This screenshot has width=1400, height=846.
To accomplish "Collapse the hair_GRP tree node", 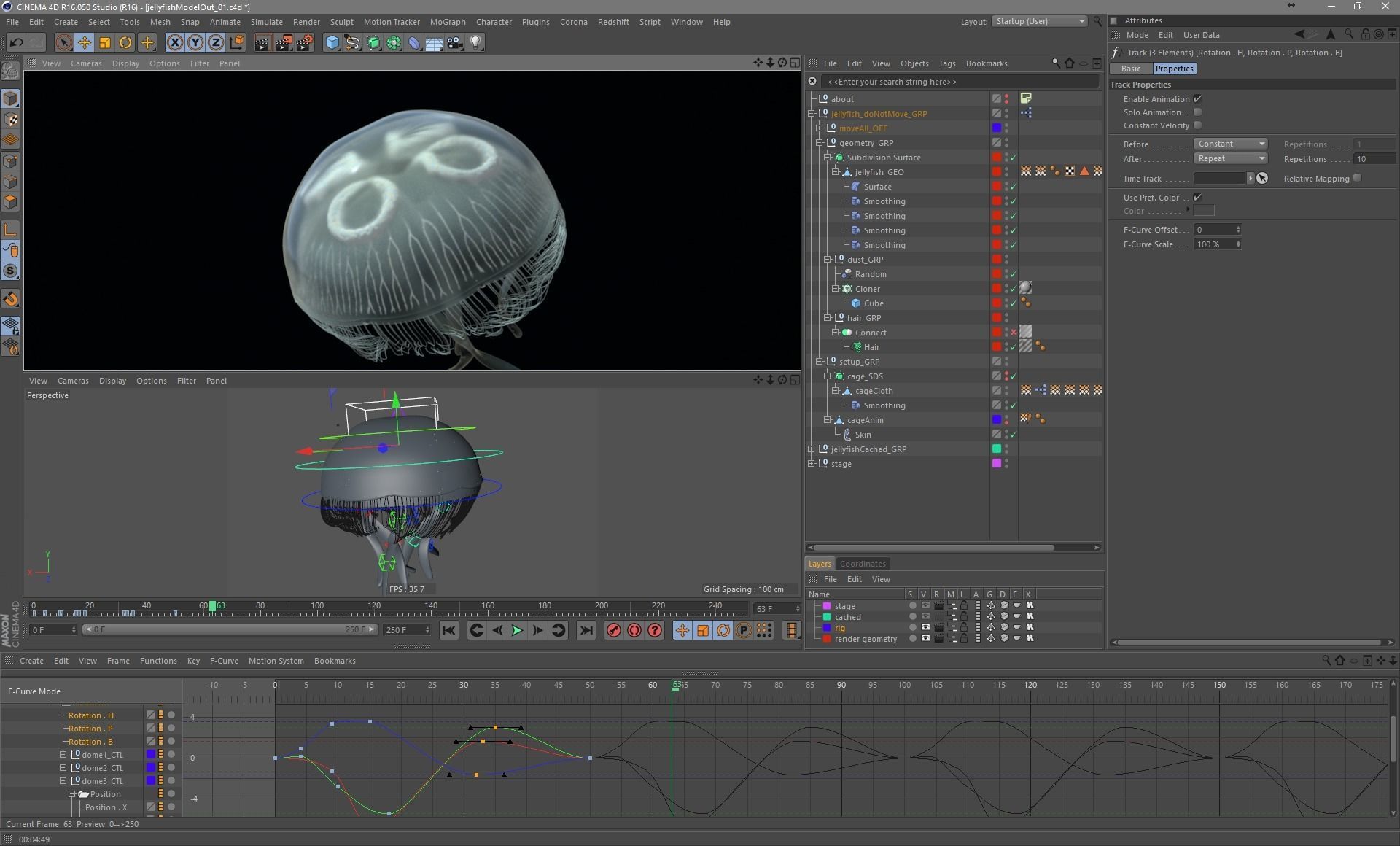I will (828, 318).
